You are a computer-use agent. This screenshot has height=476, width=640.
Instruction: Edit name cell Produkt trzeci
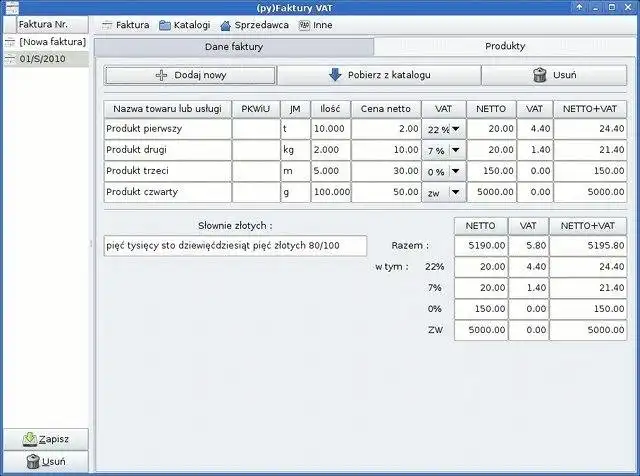pyautogui.click(x=168, y=171)
